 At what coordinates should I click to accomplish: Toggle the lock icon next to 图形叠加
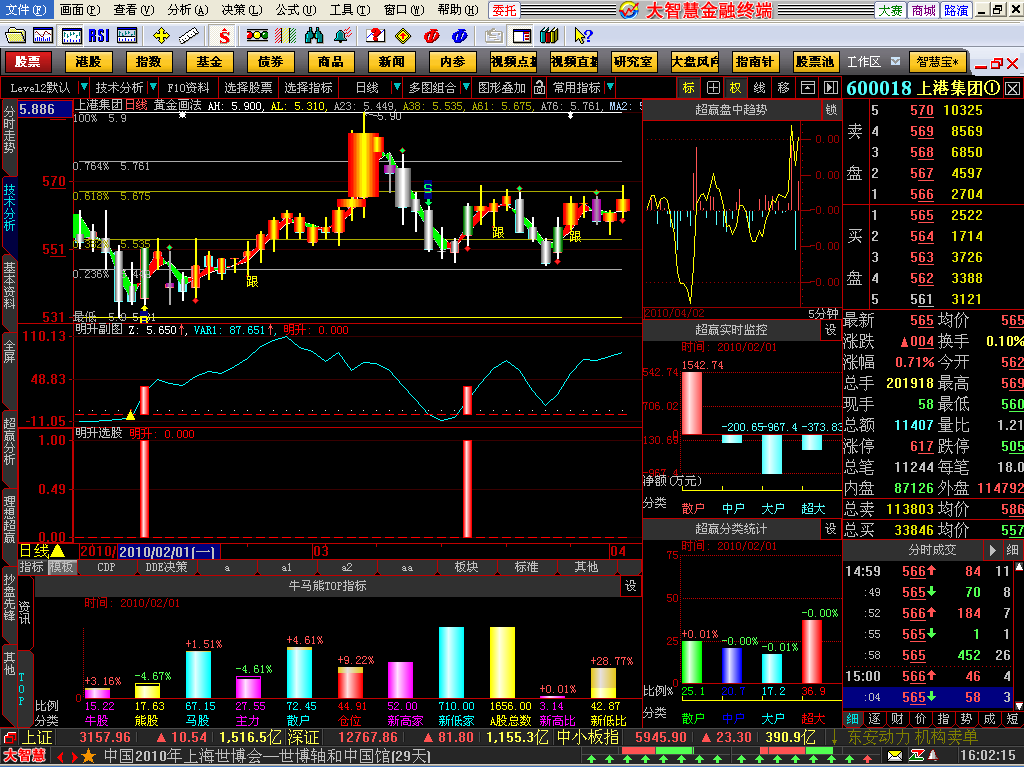point(539,87)
